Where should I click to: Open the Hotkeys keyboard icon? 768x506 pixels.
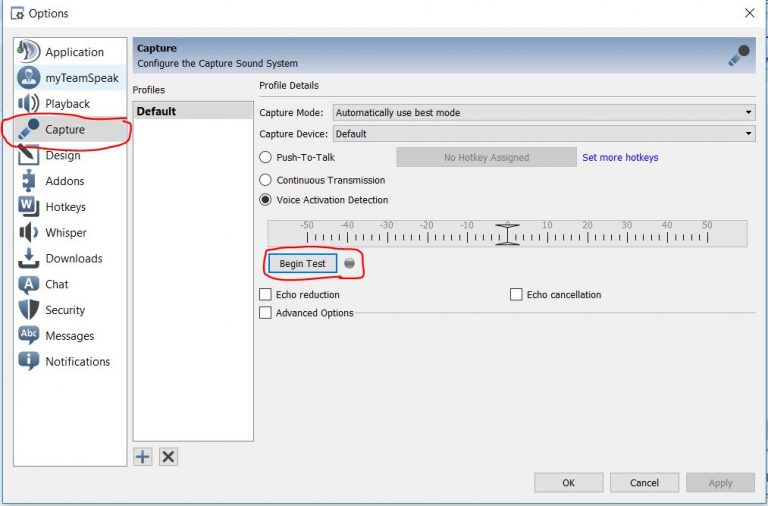pyautogui.click(x=29, y=207)
